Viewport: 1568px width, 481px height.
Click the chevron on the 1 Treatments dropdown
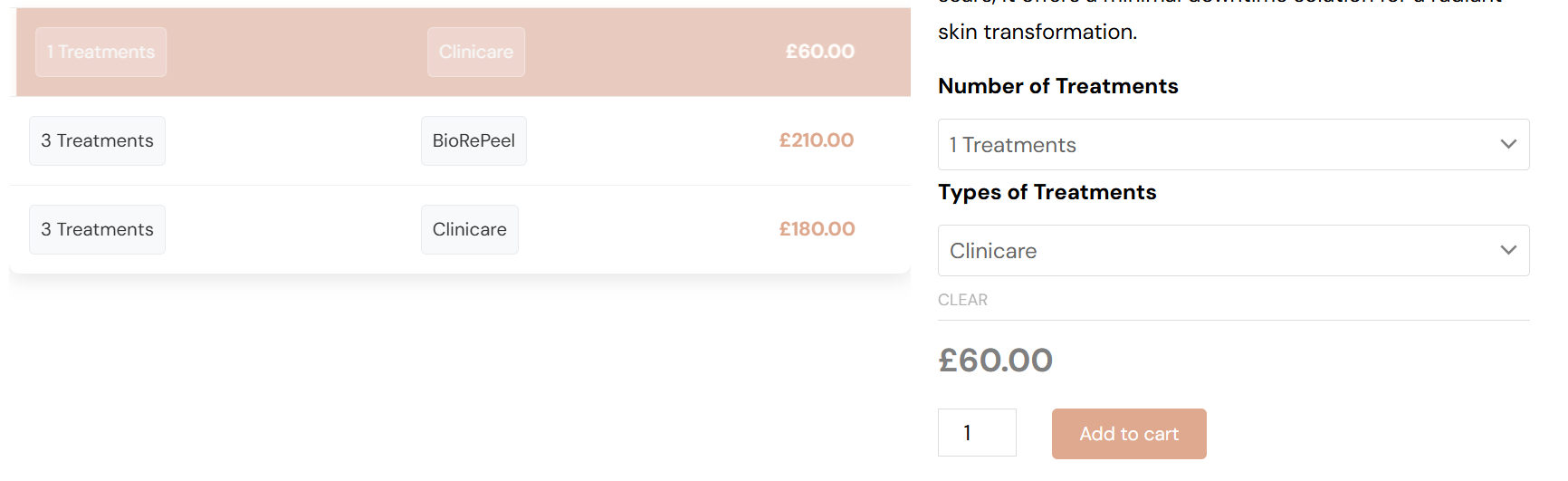(1507, 144)
